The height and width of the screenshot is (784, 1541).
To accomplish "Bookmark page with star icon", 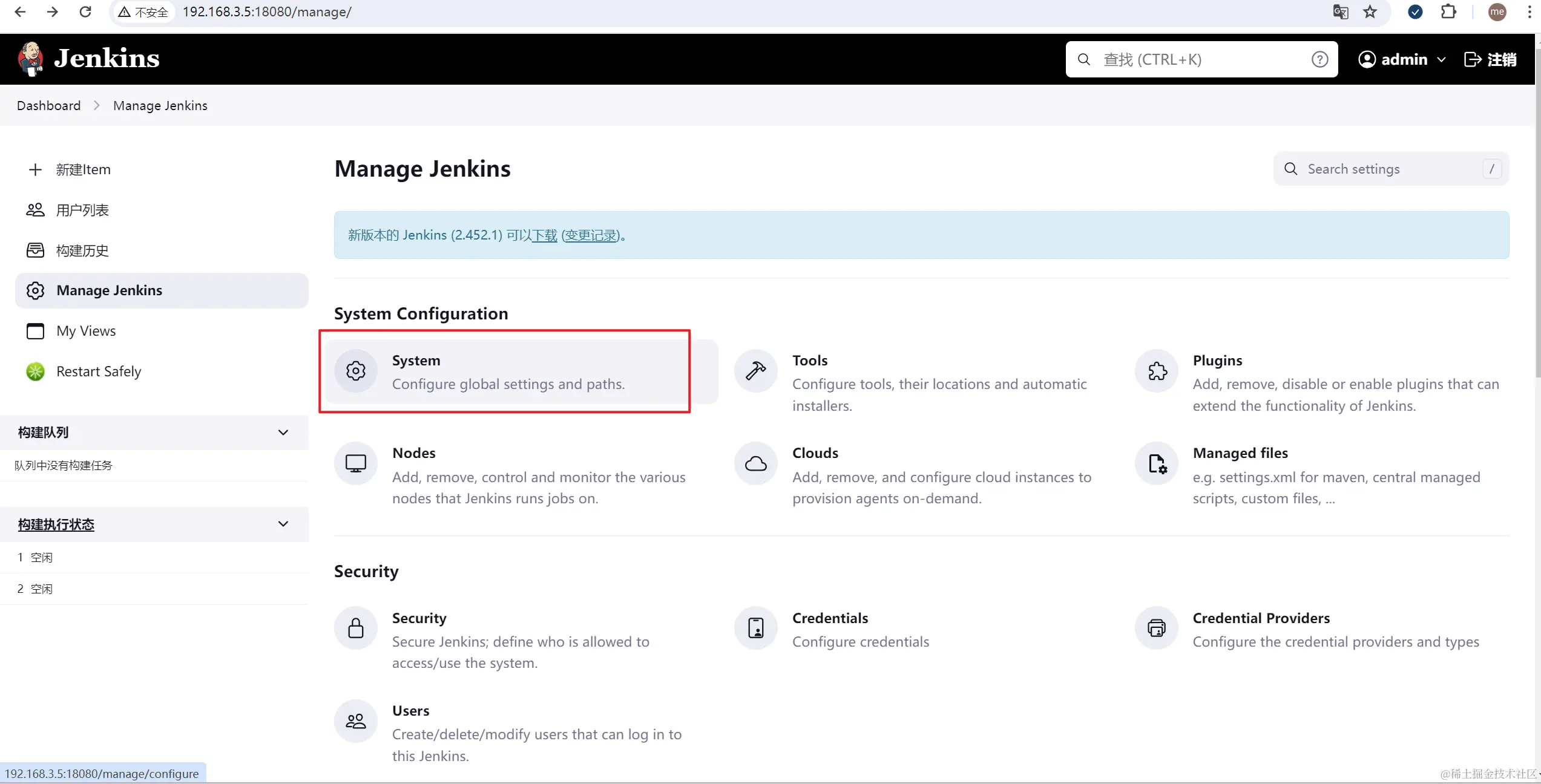I will pos(1370,12).
